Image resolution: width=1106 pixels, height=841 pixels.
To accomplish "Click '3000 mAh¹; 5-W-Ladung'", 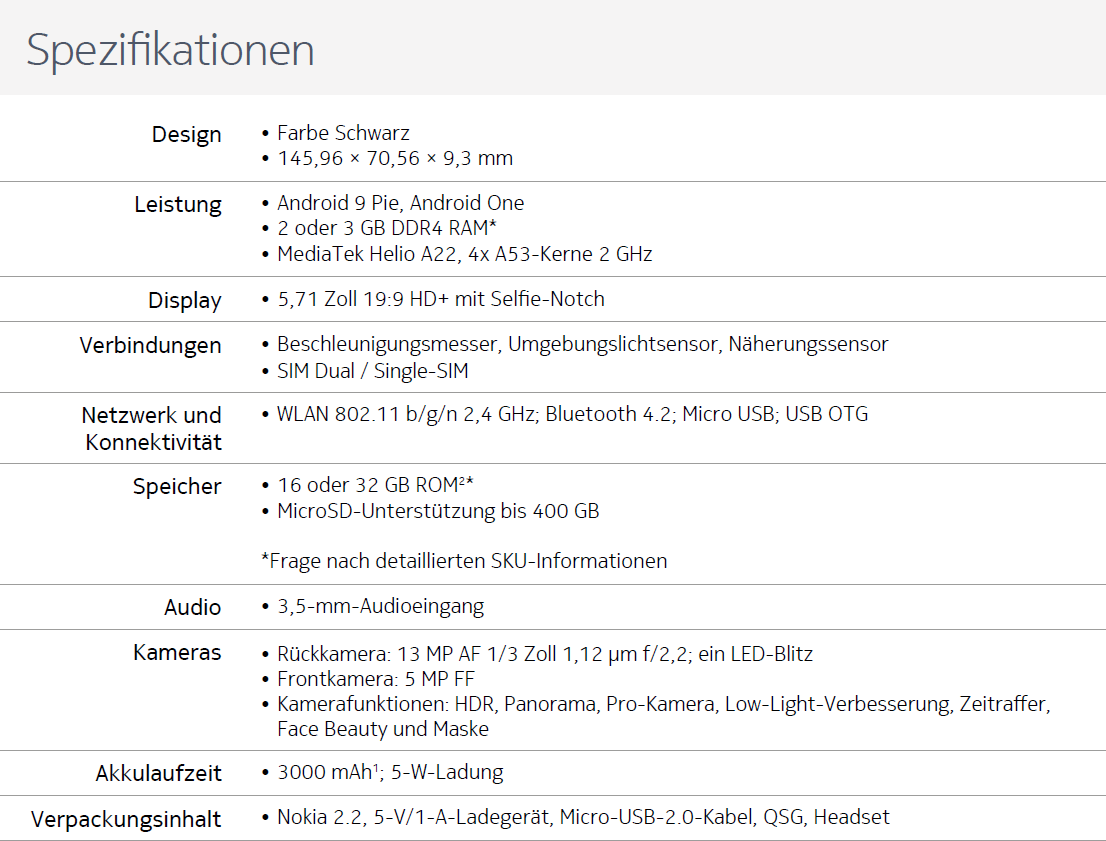I will coord(390,773).
